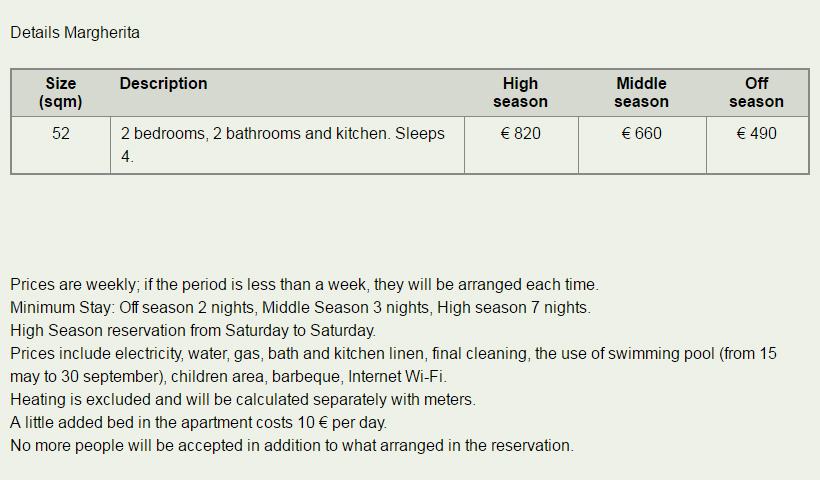820x480 pixels.
Task: Click the 'Prices are weekly' sentence
Action: coord(304,284)
